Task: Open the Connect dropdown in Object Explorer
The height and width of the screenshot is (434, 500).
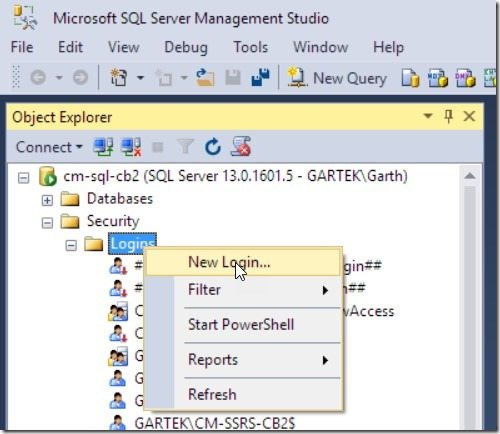Action: point(49,147)
